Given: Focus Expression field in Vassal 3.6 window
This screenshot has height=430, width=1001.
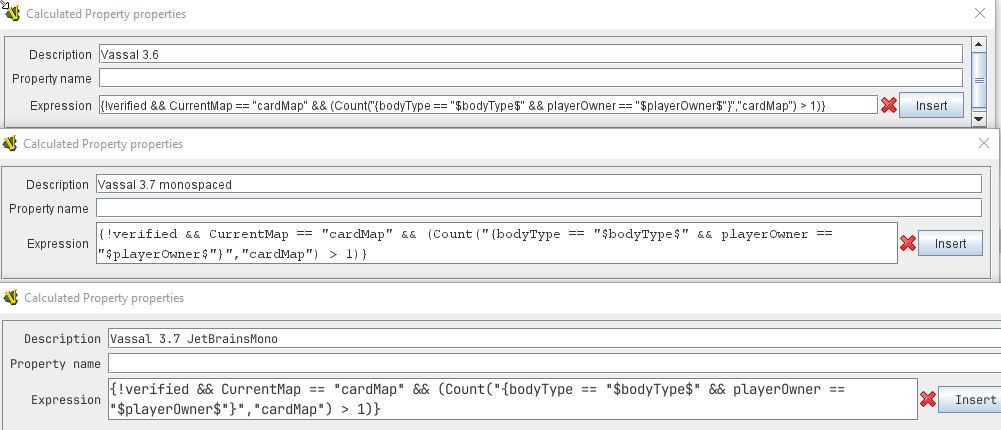Looking at the screenshot, I should click(488, 105).
